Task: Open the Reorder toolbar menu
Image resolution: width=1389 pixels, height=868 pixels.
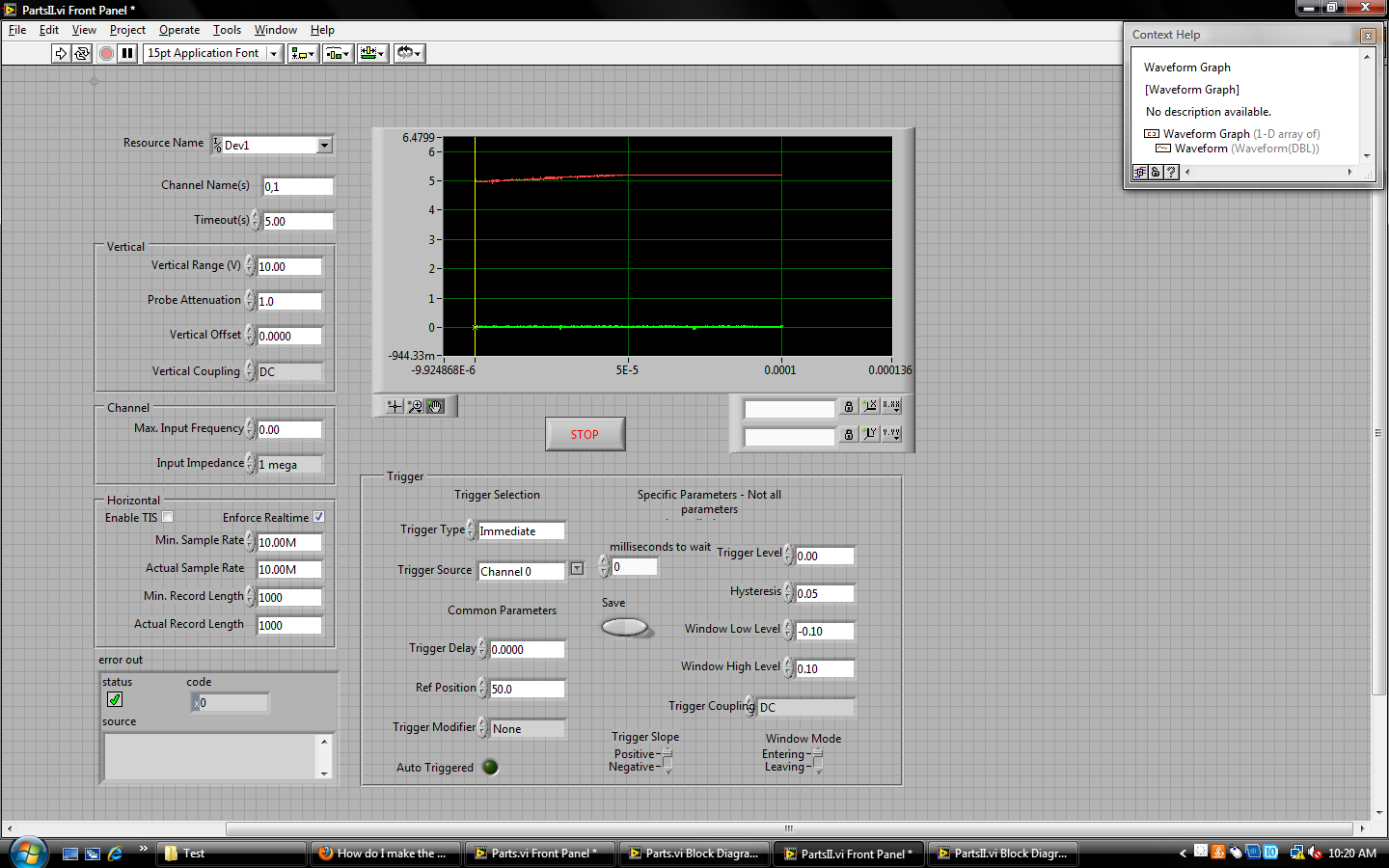Action: click(x=409, y=53)
